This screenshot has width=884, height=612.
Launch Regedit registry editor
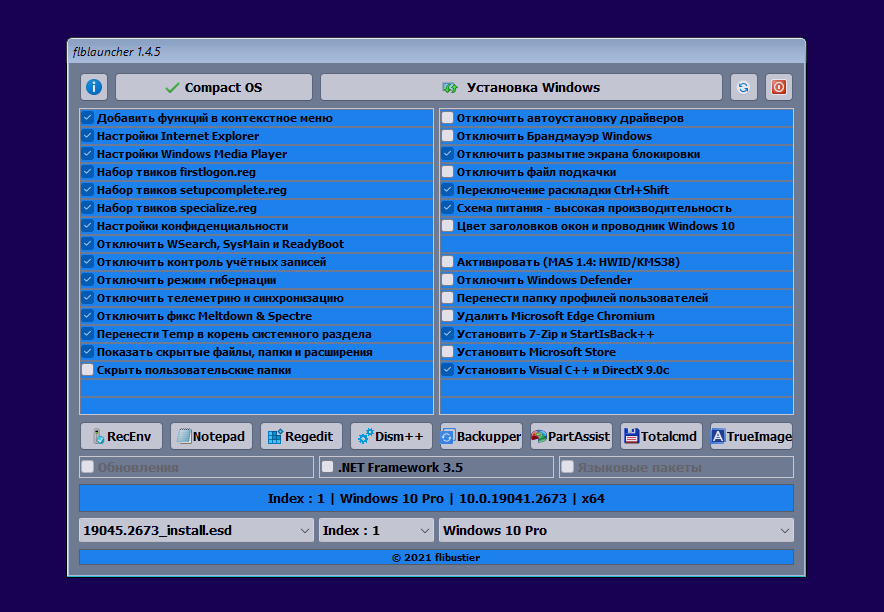pos(301,436)
